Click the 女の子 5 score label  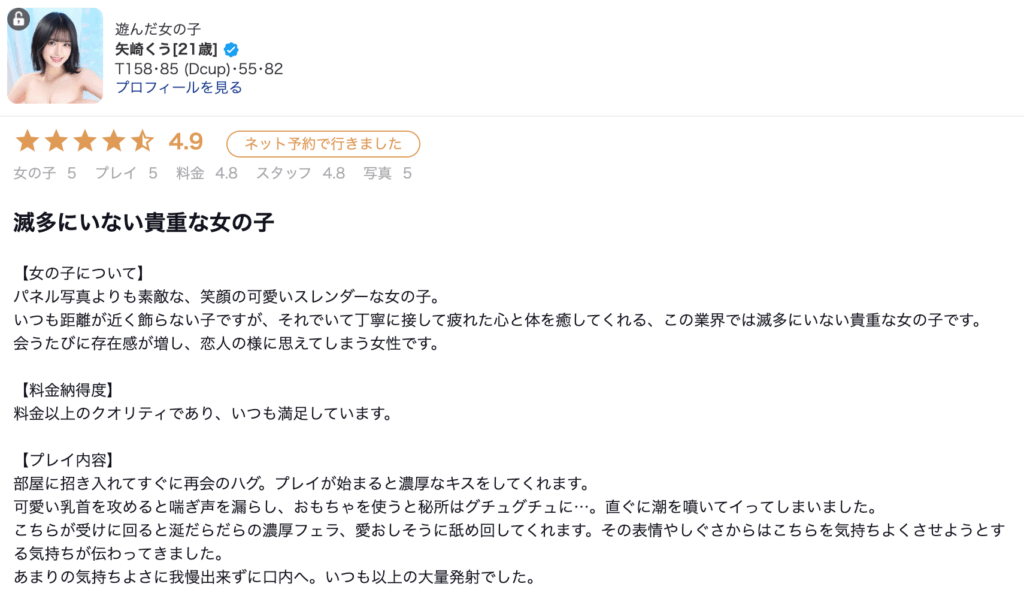point(45,173)
